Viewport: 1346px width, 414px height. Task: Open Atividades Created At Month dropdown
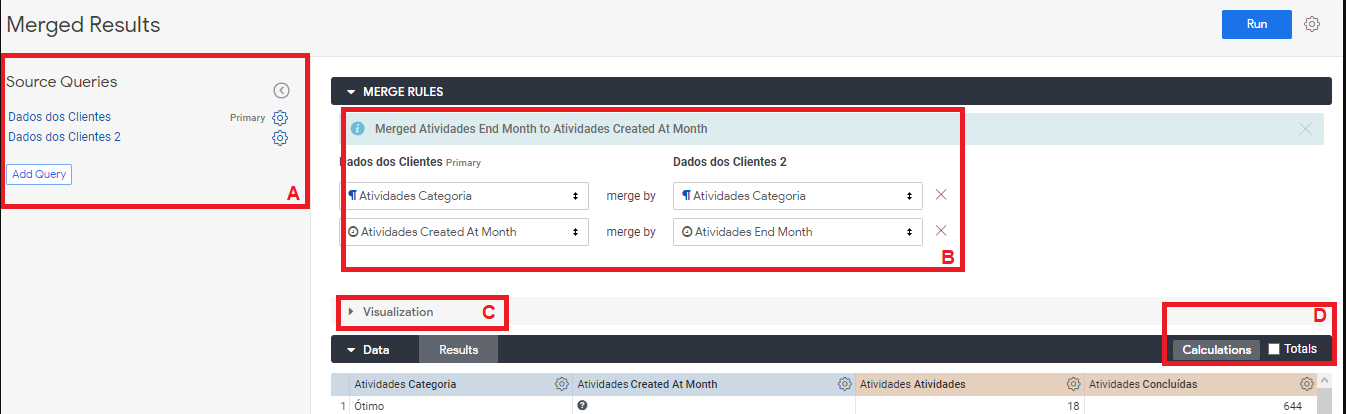click(464, 232)
